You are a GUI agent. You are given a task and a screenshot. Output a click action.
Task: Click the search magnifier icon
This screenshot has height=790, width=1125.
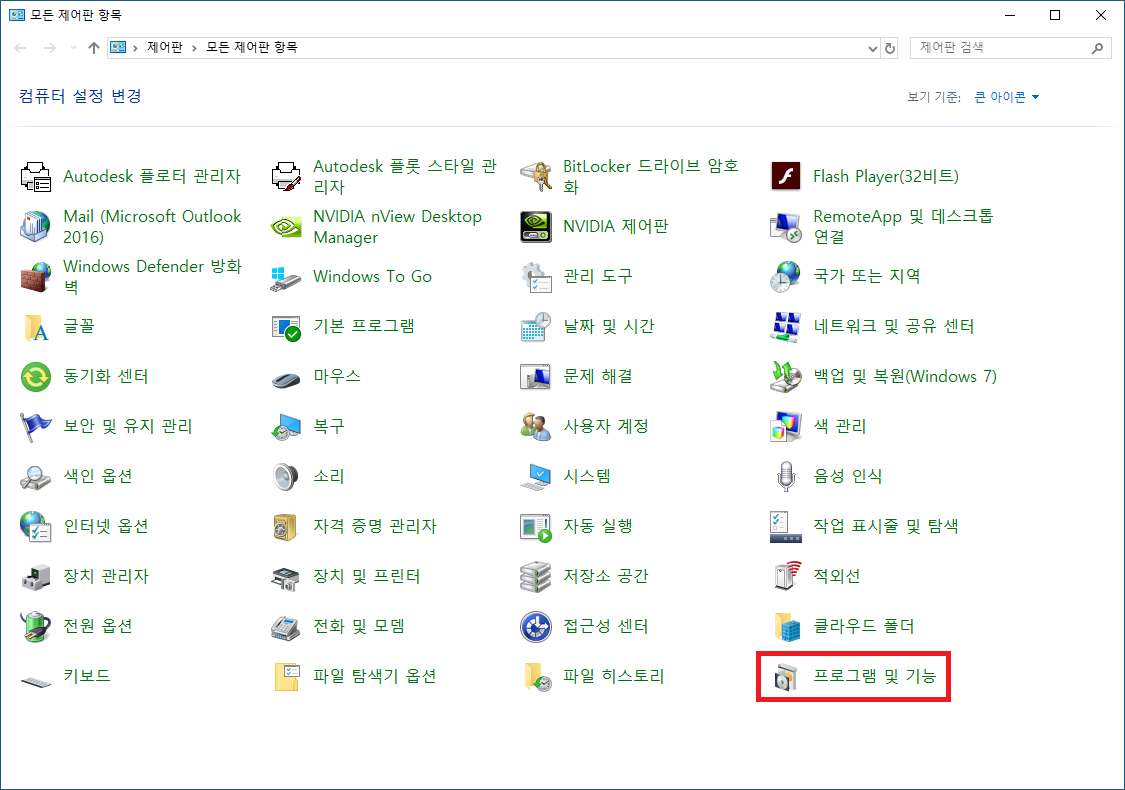pyautogui.click(x=1097, y=48)
